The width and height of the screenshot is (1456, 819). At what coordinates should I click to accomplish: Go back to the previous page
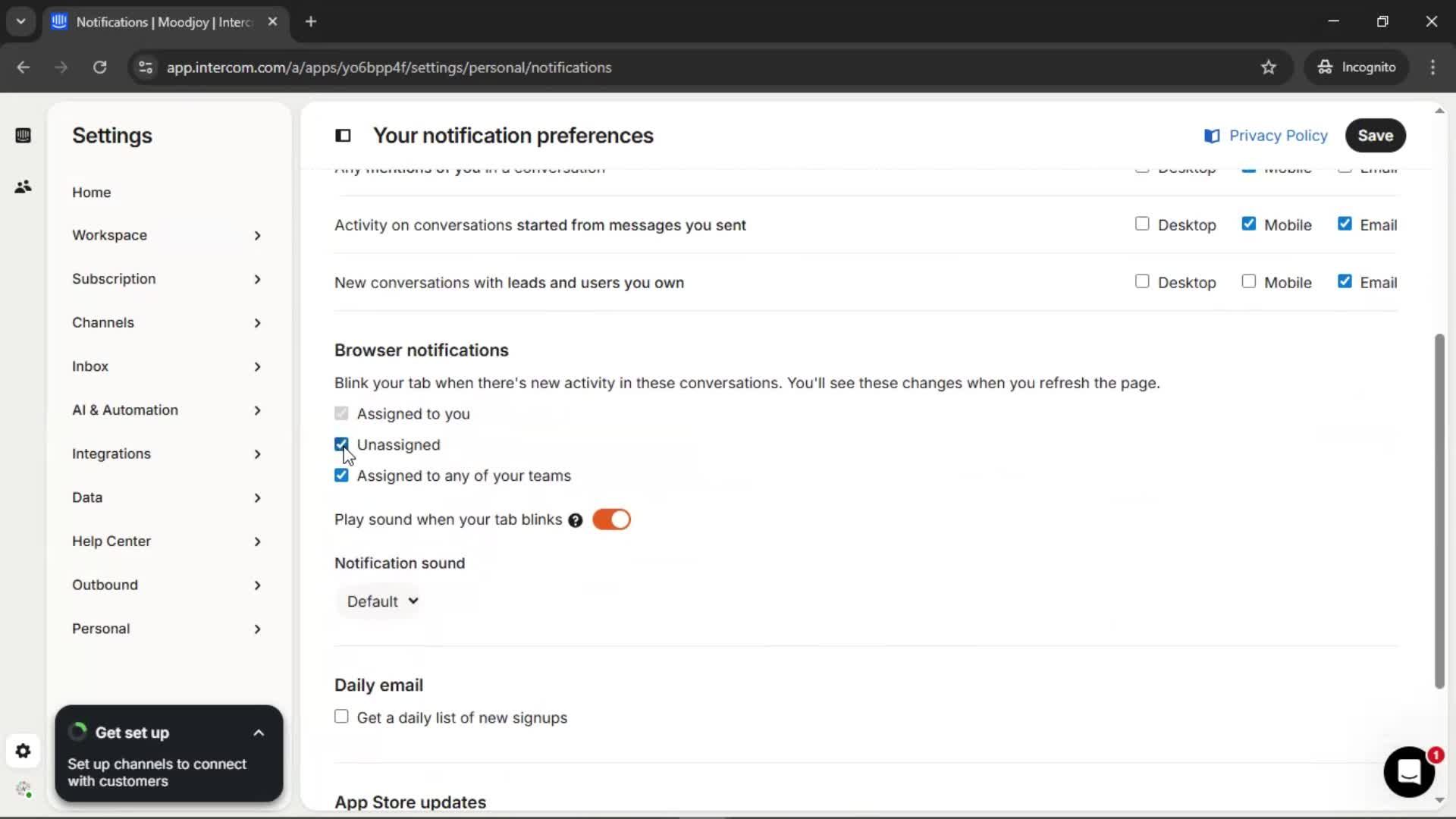[24, 67]
